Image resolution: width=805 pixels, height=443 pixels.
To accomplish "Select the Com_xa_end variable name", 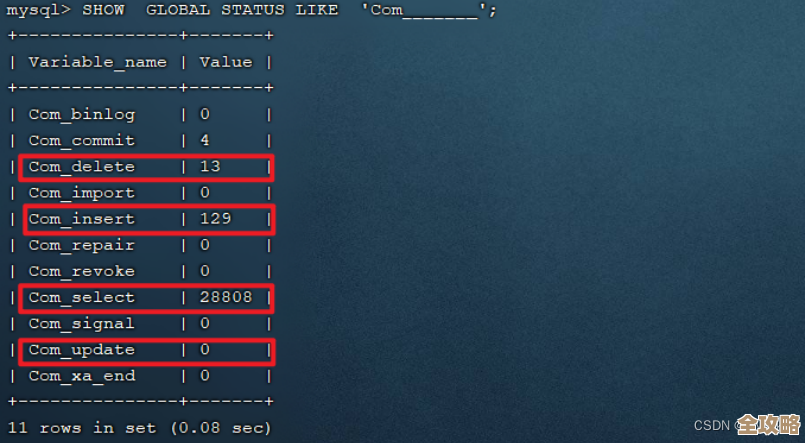I will (81, 376).
